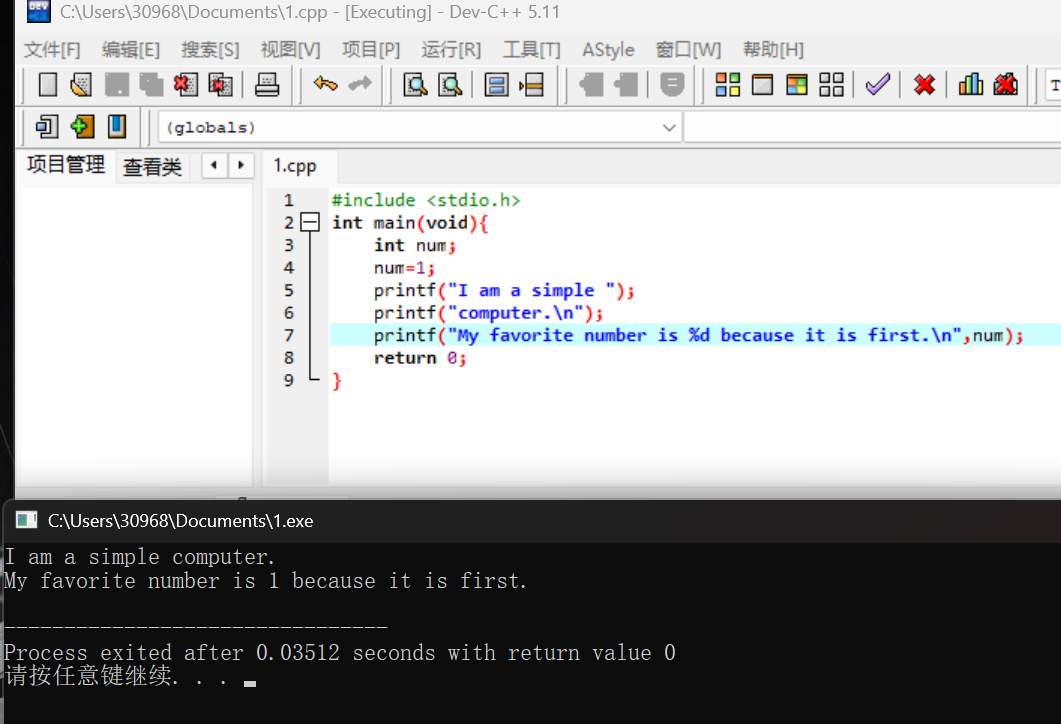1061x724 pixels.
Task: Open profile analysis bar-chart icon
Action: (971, 85)
